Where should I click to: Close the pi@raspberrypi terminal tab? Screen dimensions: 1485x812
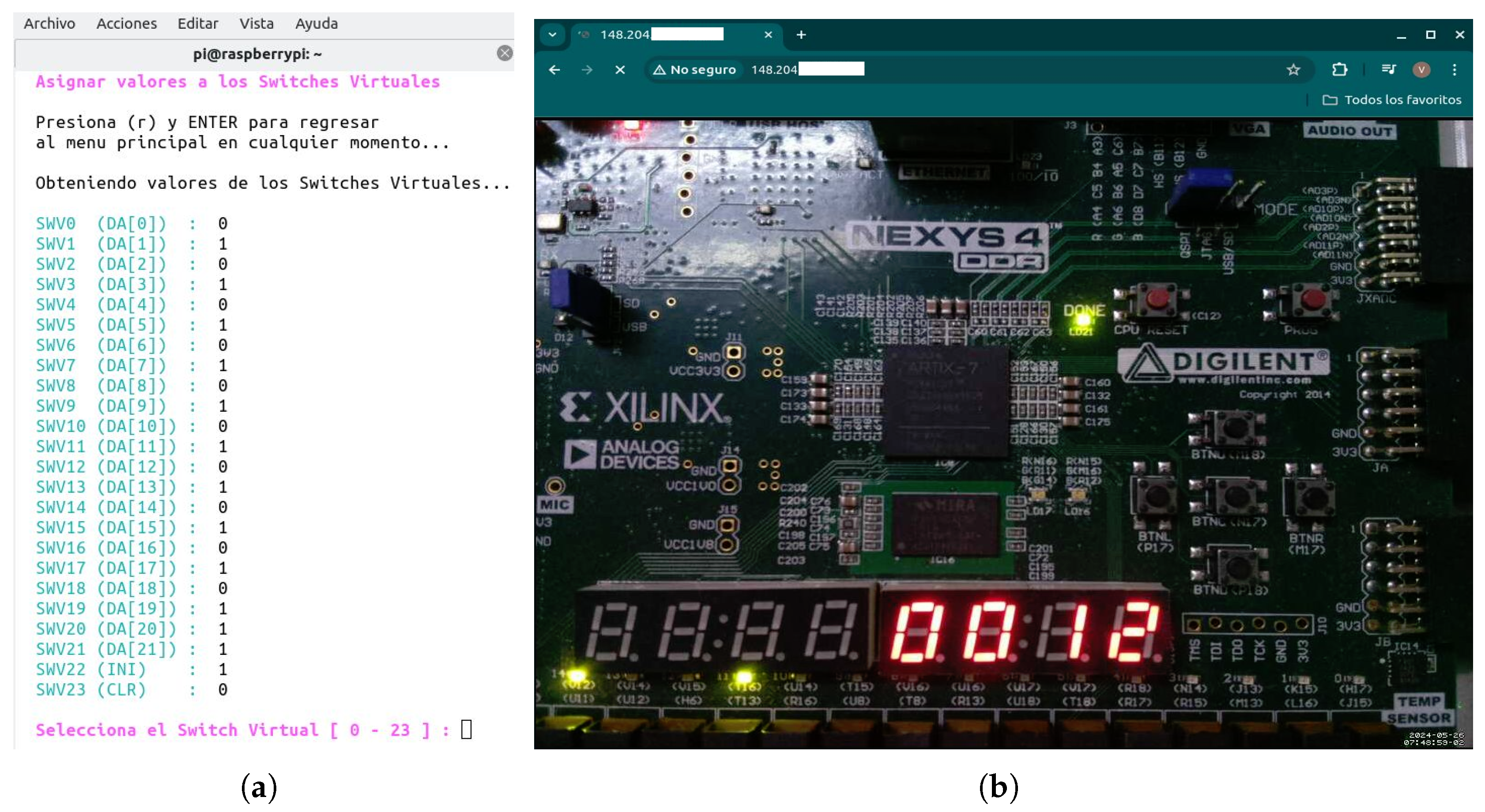tap(505, 53)
